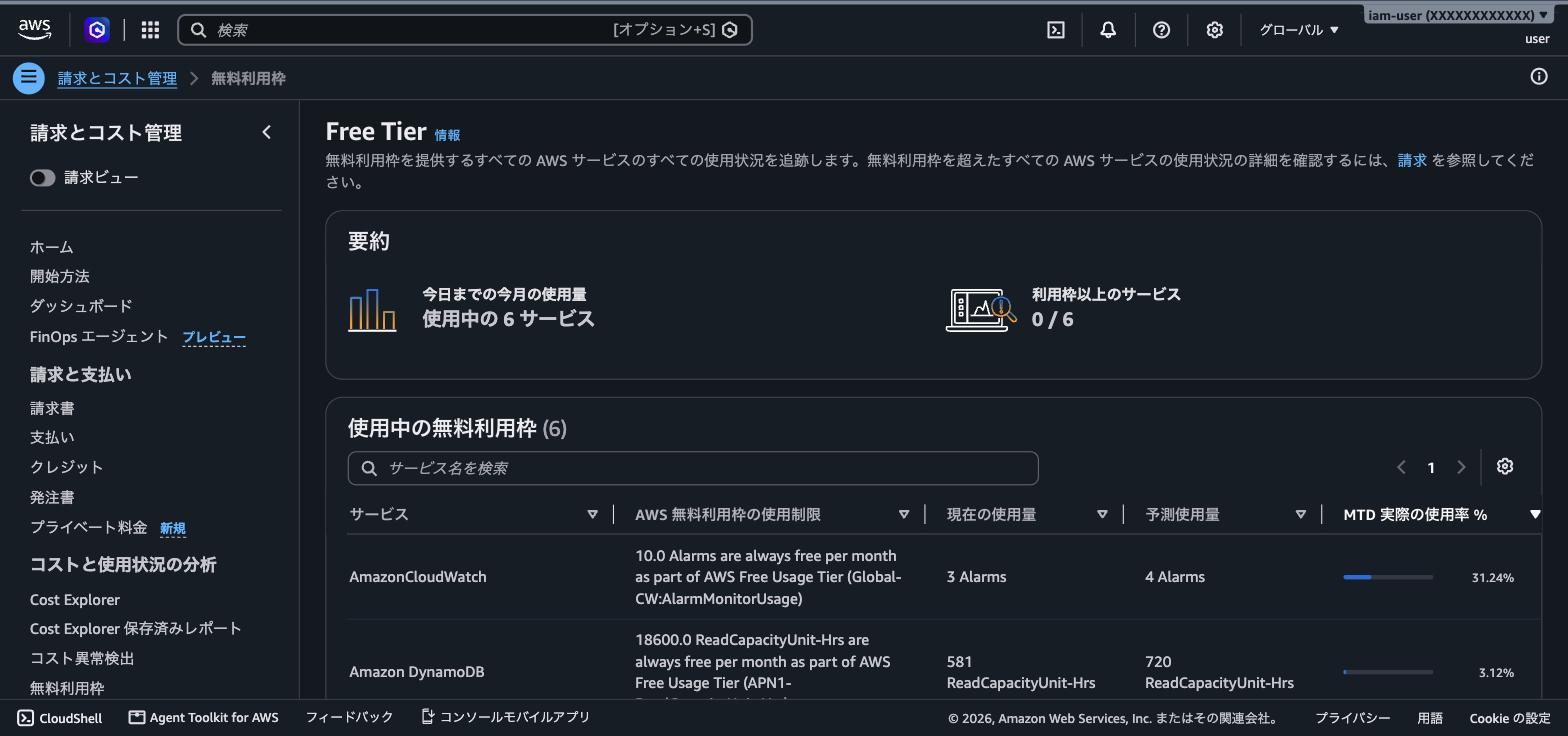Open the settings gear in the top bar
Screen dimensions: 1568x736
(1214, 30)
